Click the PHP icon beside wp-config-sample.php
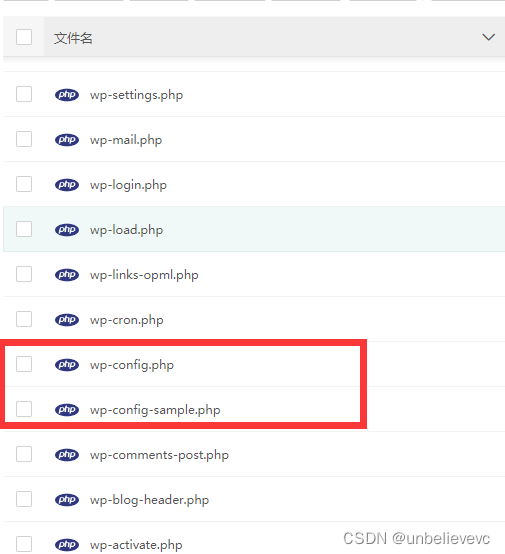The image size is (505, 554). tap(67, 409)
